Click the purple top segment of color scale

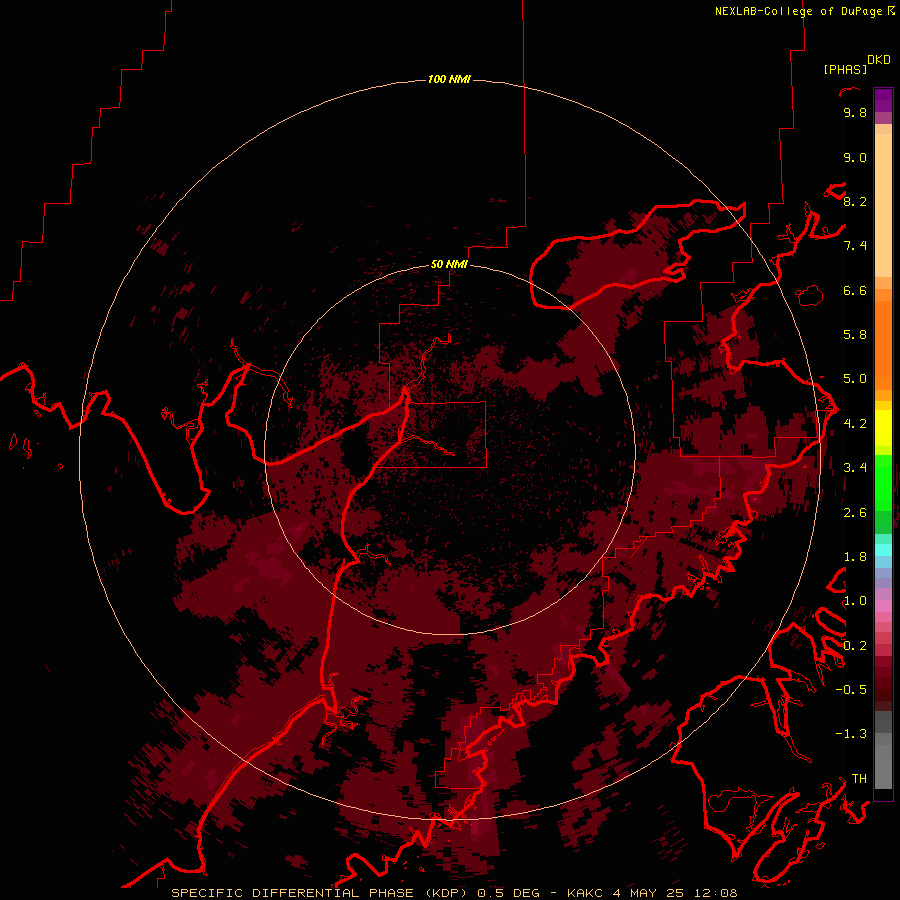point(883,100)
